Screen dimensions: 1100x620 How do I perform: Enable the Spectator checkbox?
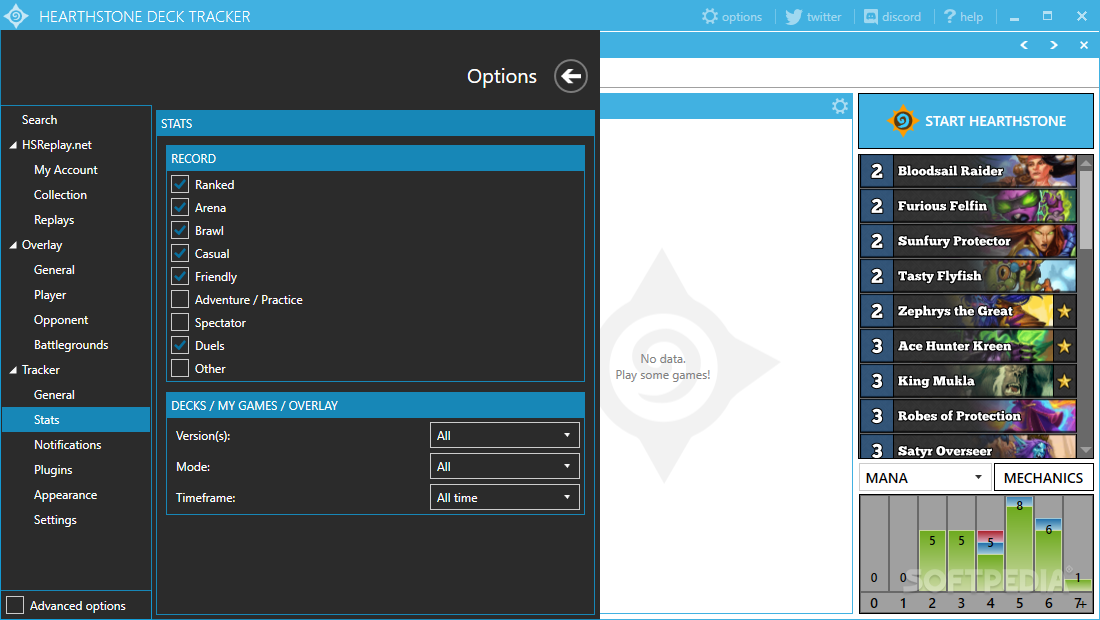[180, 323]
